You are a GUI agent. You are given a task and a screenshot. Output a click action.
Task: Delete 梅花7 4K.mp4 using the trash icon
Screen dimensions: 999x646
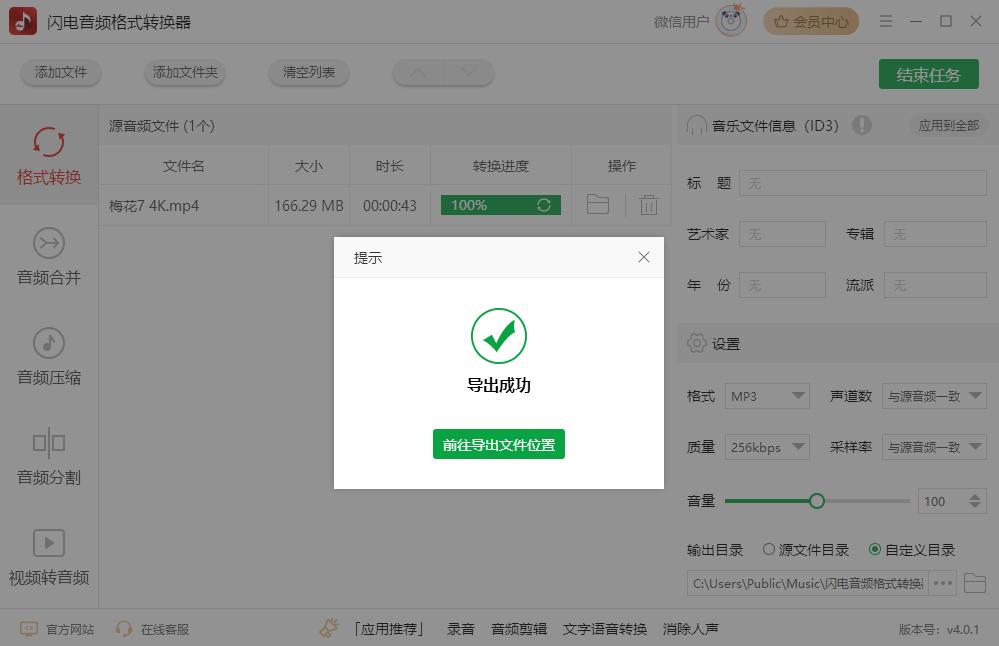[x=648, y=204]
